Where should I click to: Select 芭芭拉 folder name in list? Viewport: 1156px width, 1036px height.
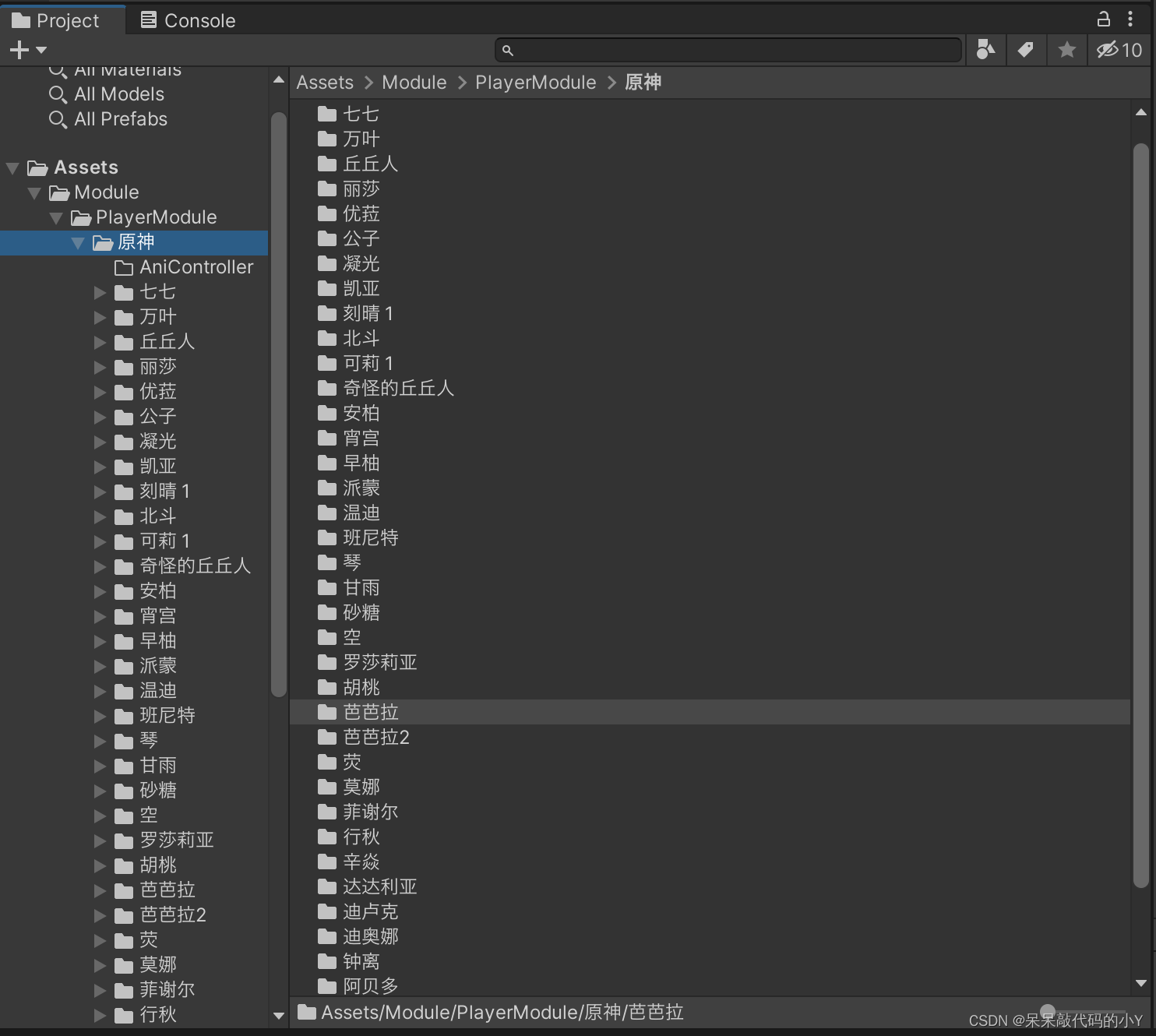[371, 713]
